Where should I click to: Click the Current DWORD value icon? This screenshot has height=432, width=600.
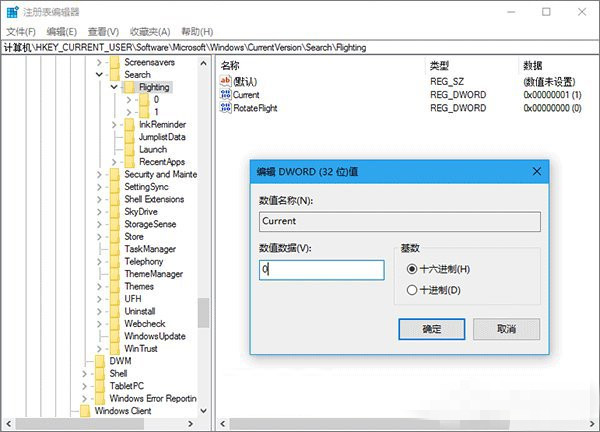(x=225, y=94)
